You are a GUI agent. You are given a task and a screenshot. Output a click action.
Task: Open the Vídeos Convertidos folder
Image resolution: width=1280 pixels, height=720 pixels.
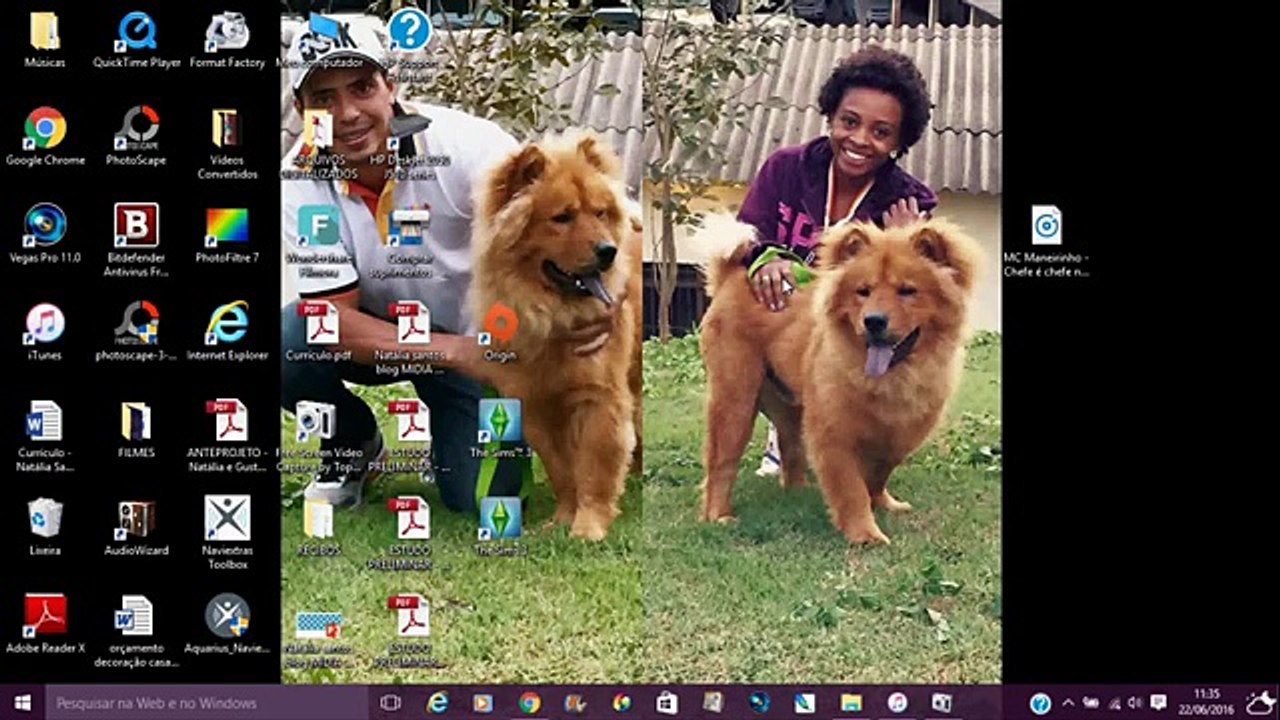[227, 143]
